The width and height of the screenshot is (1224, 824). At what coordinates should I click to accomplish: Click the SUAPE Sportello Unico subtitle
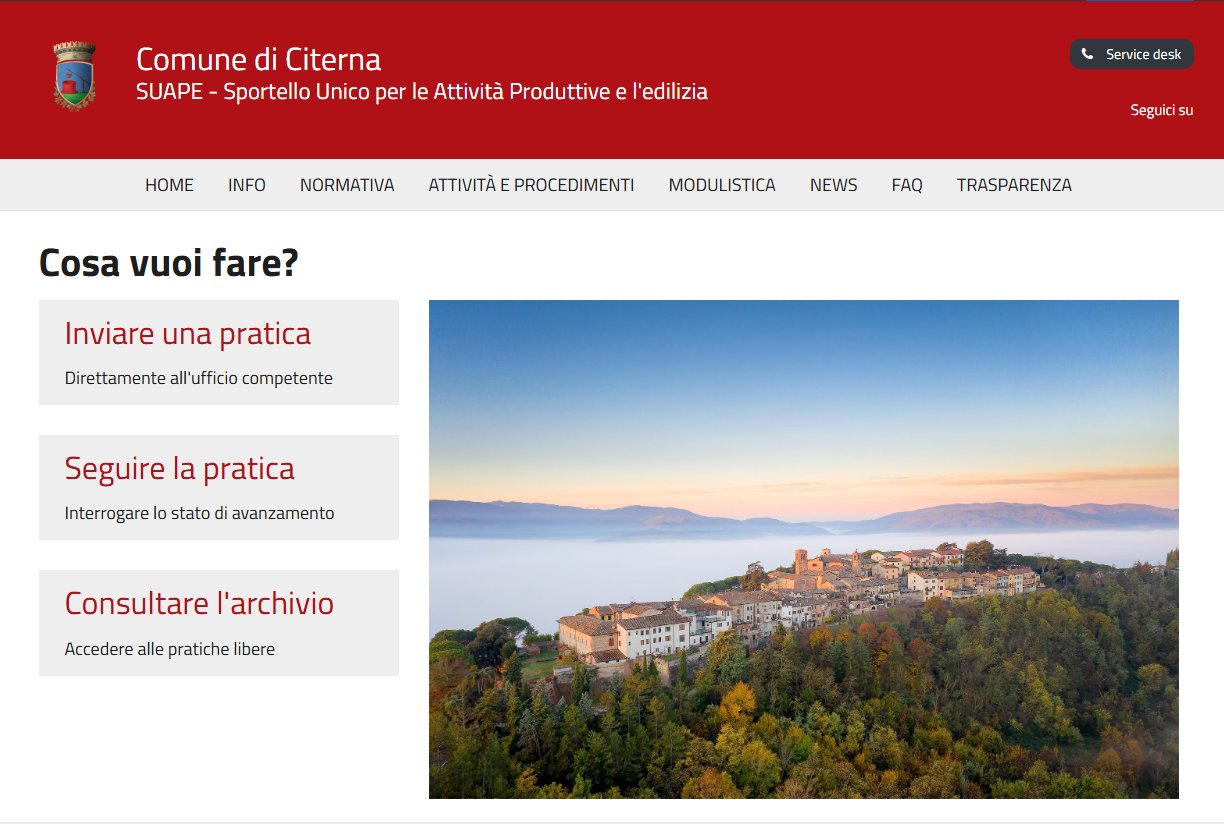click(422, 92)
